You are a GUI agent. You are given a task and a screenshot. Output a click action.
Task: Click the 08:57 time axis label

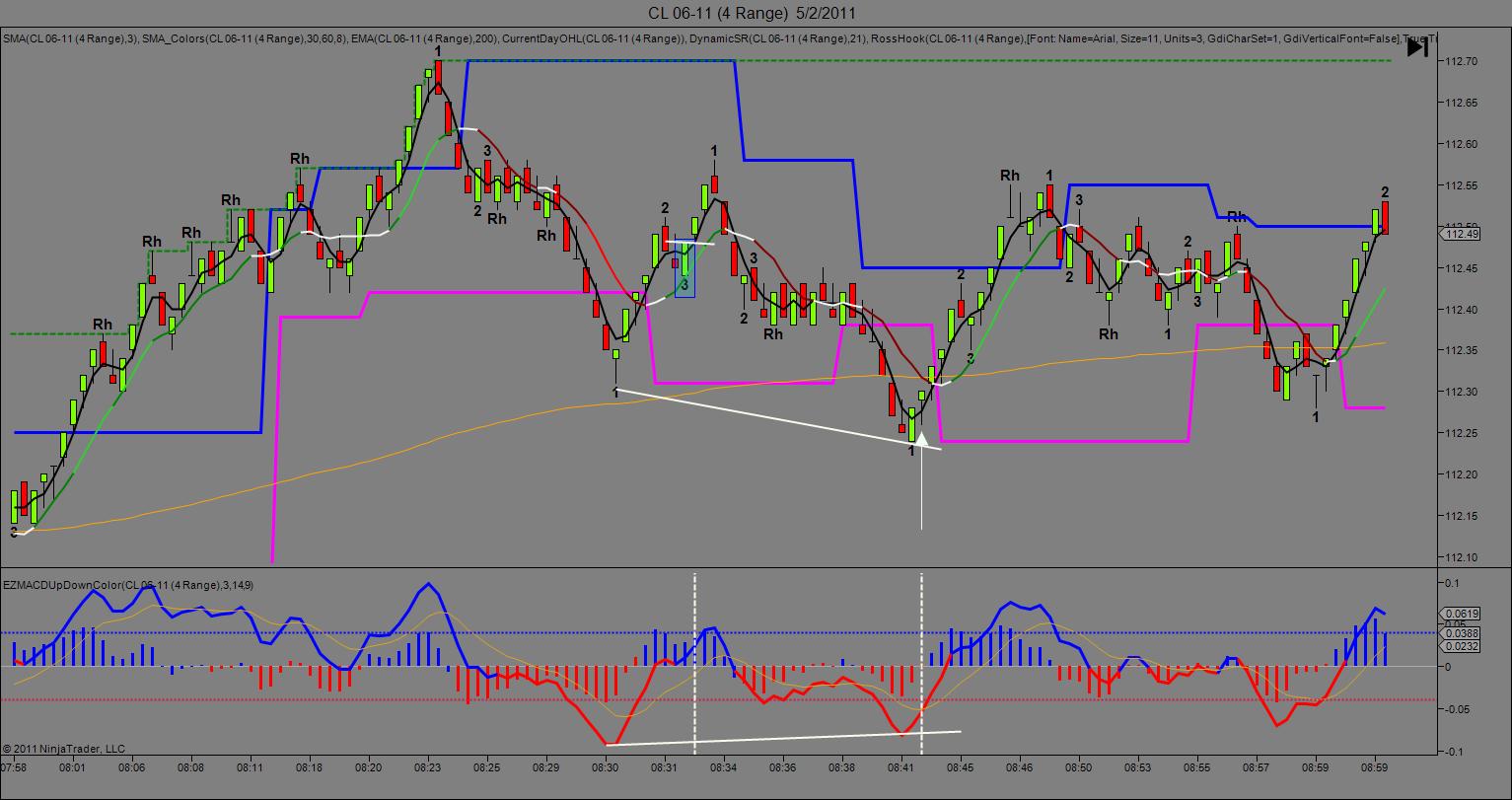point(1257,766)
